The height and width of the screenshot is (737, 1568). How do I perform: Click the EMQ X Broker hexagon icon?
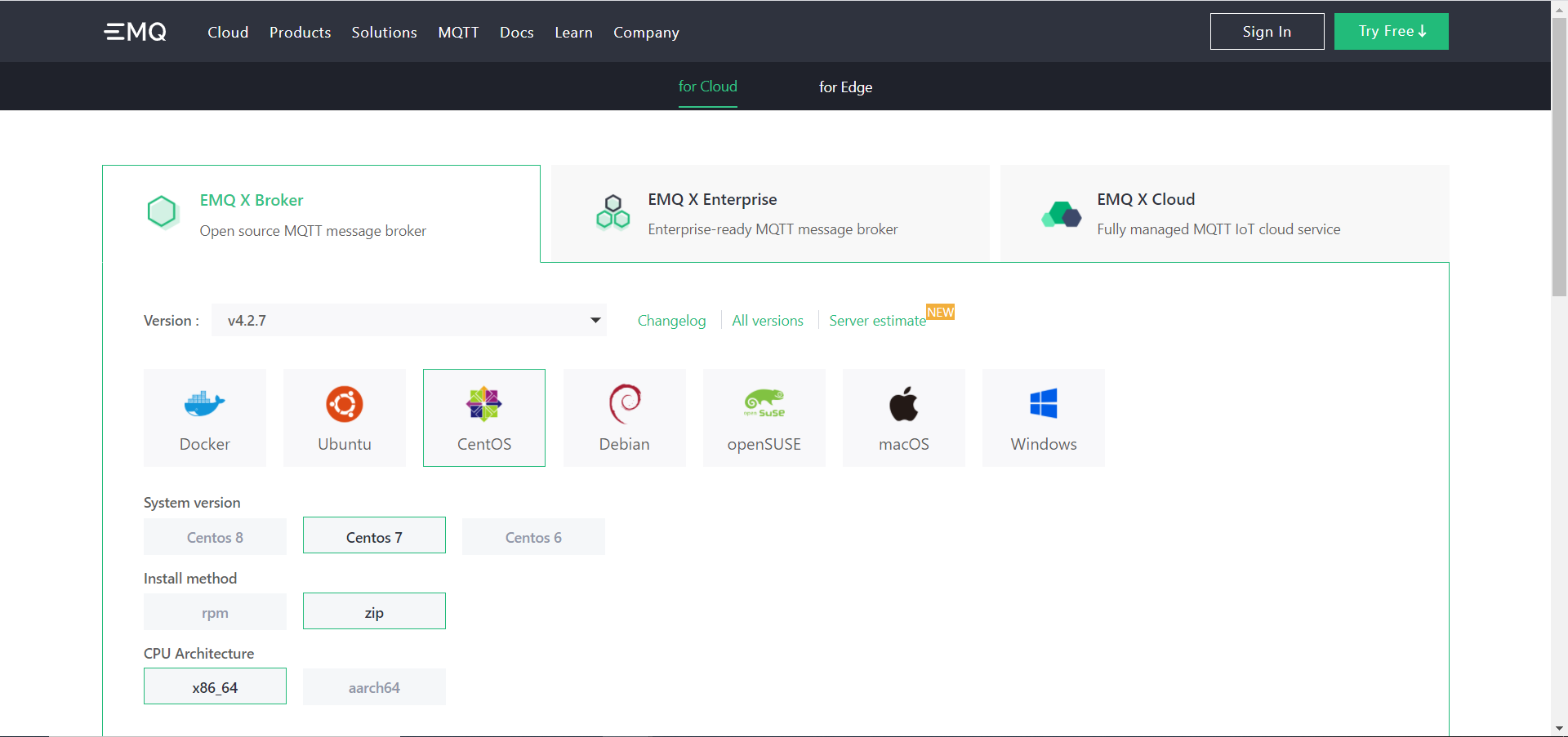click(x=162, y=212)
